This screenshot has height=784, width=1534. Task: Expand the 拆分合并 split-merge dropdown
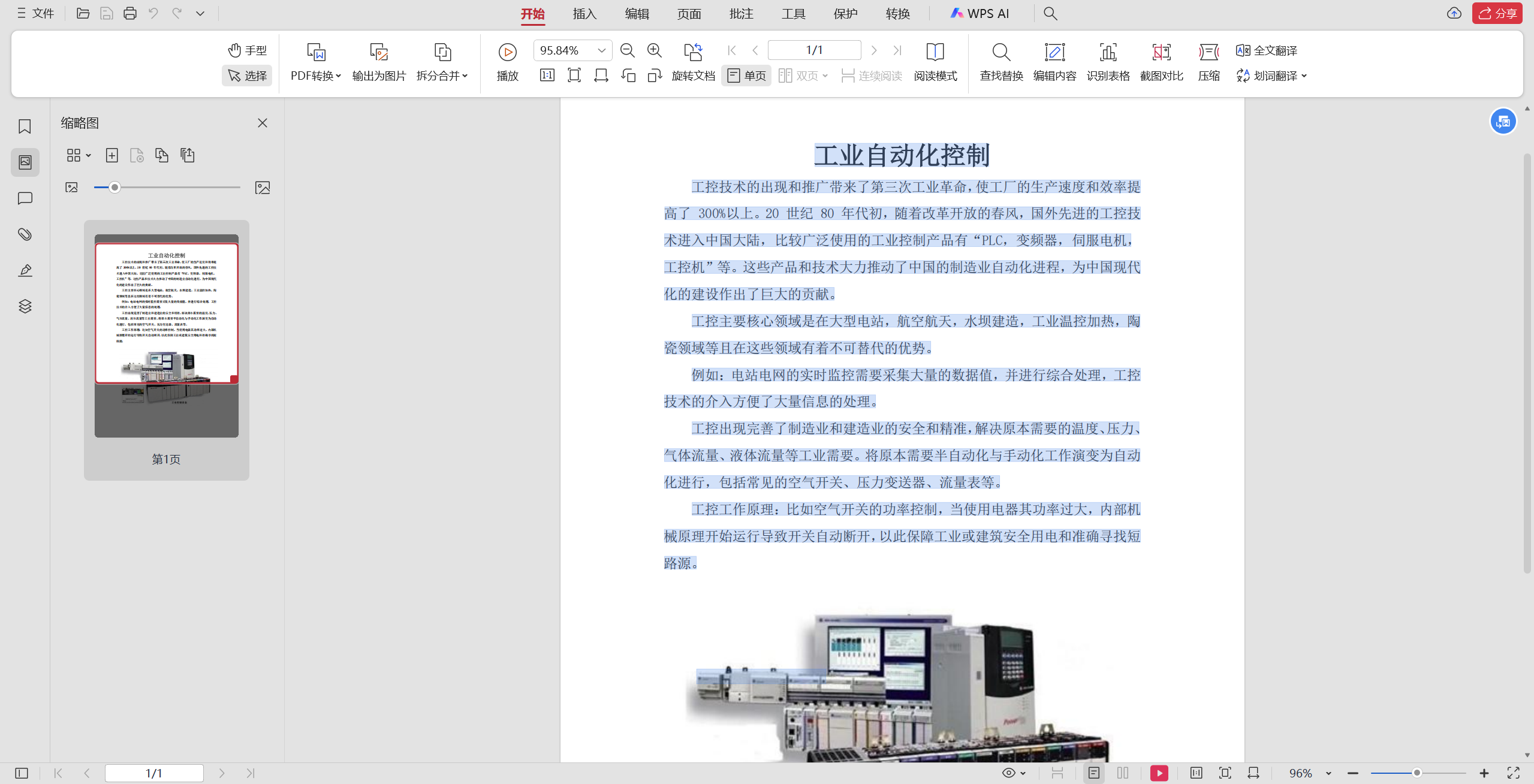tap(442, 76)
